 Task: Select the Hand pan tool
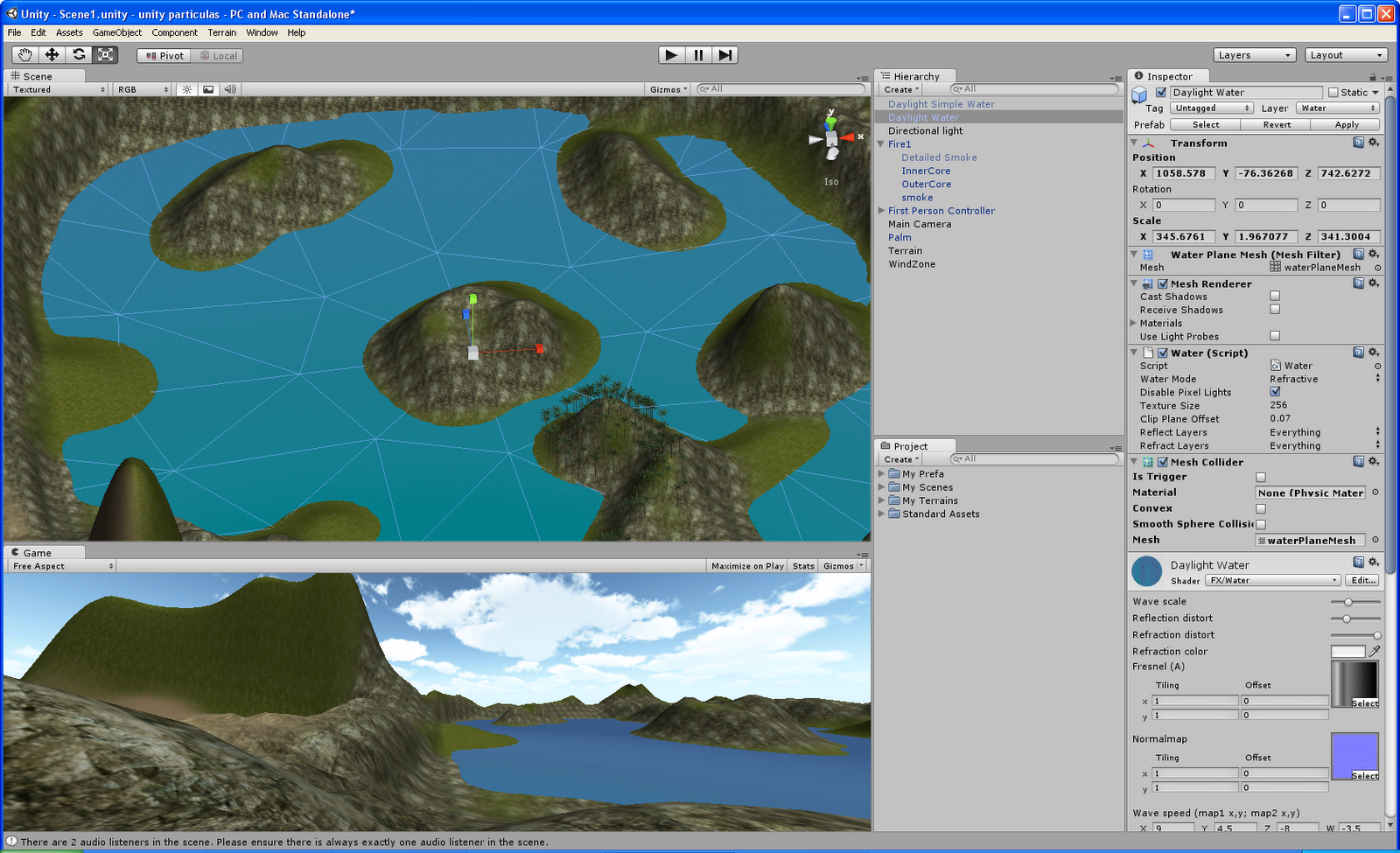click(x=24, y=54)
